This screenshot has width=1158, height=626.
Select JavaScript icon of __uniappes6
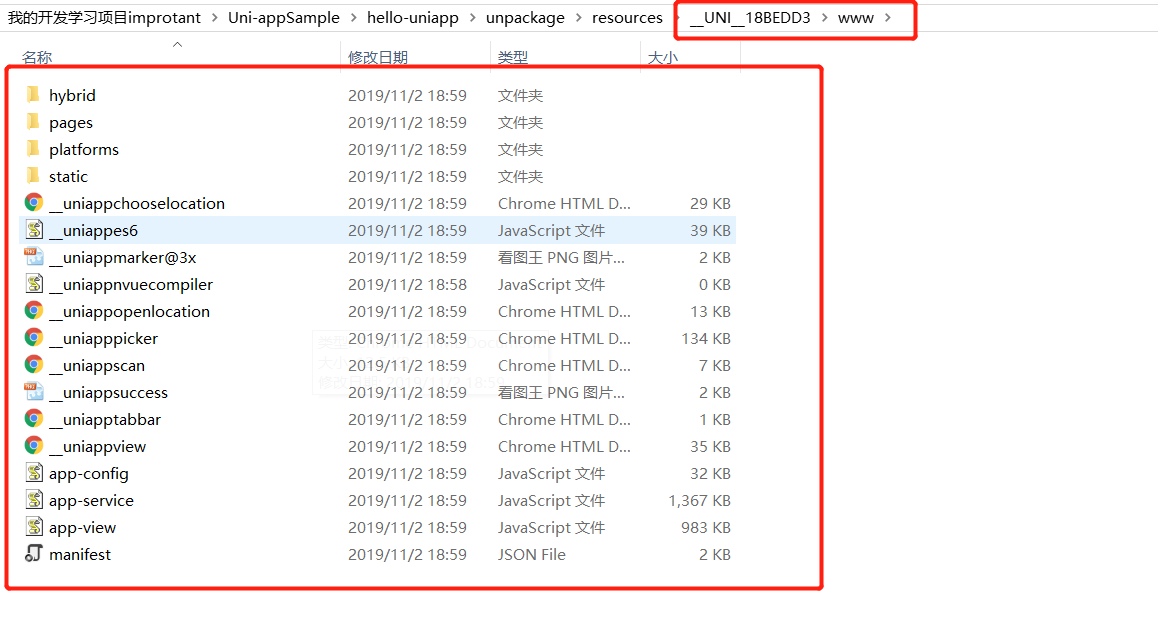[34, 230]
